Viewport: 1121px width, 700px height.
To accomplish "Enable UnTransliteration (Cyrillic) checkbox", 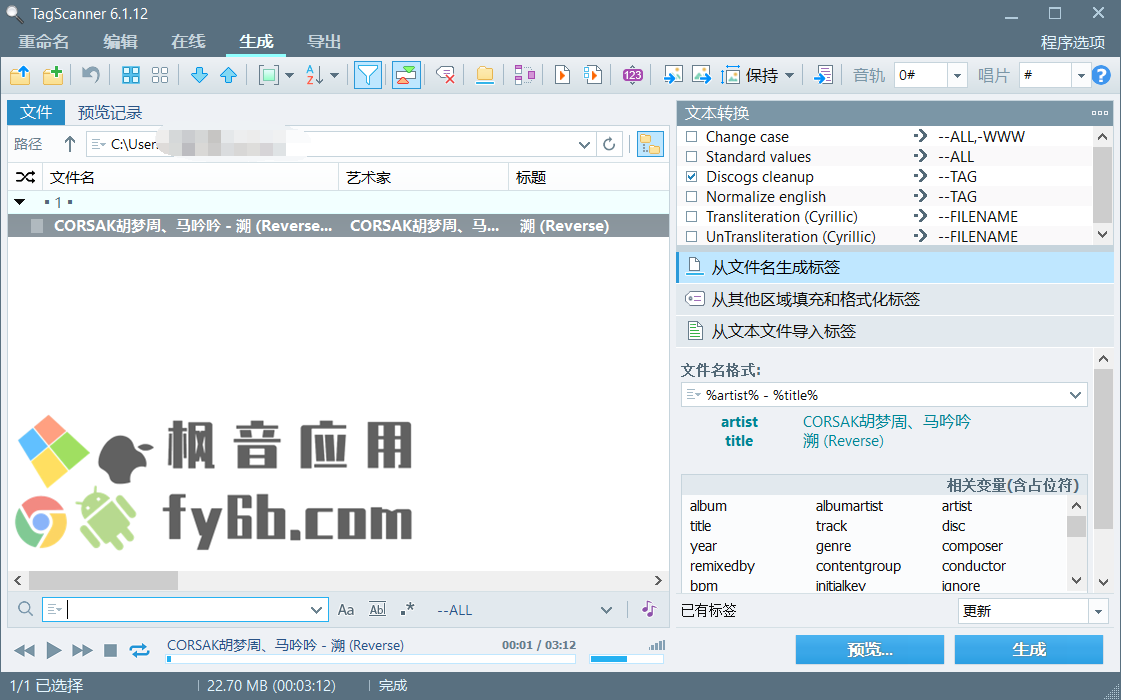I will point(691,237).
